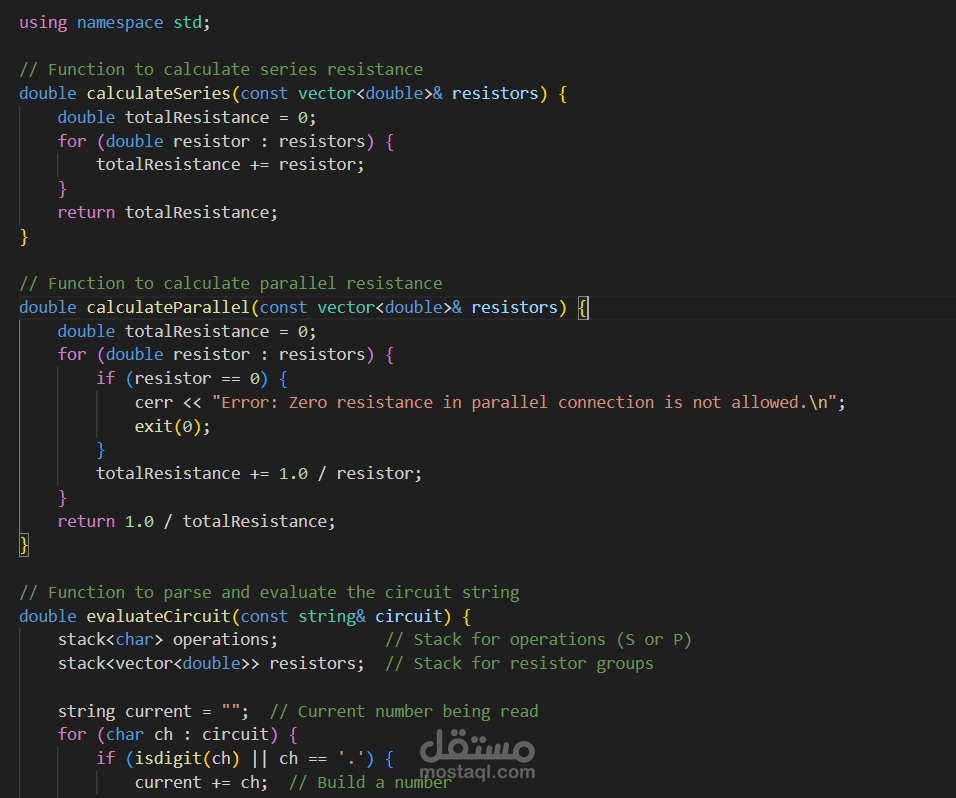Click the calculateParallel function name

click(x=168, y=307)
